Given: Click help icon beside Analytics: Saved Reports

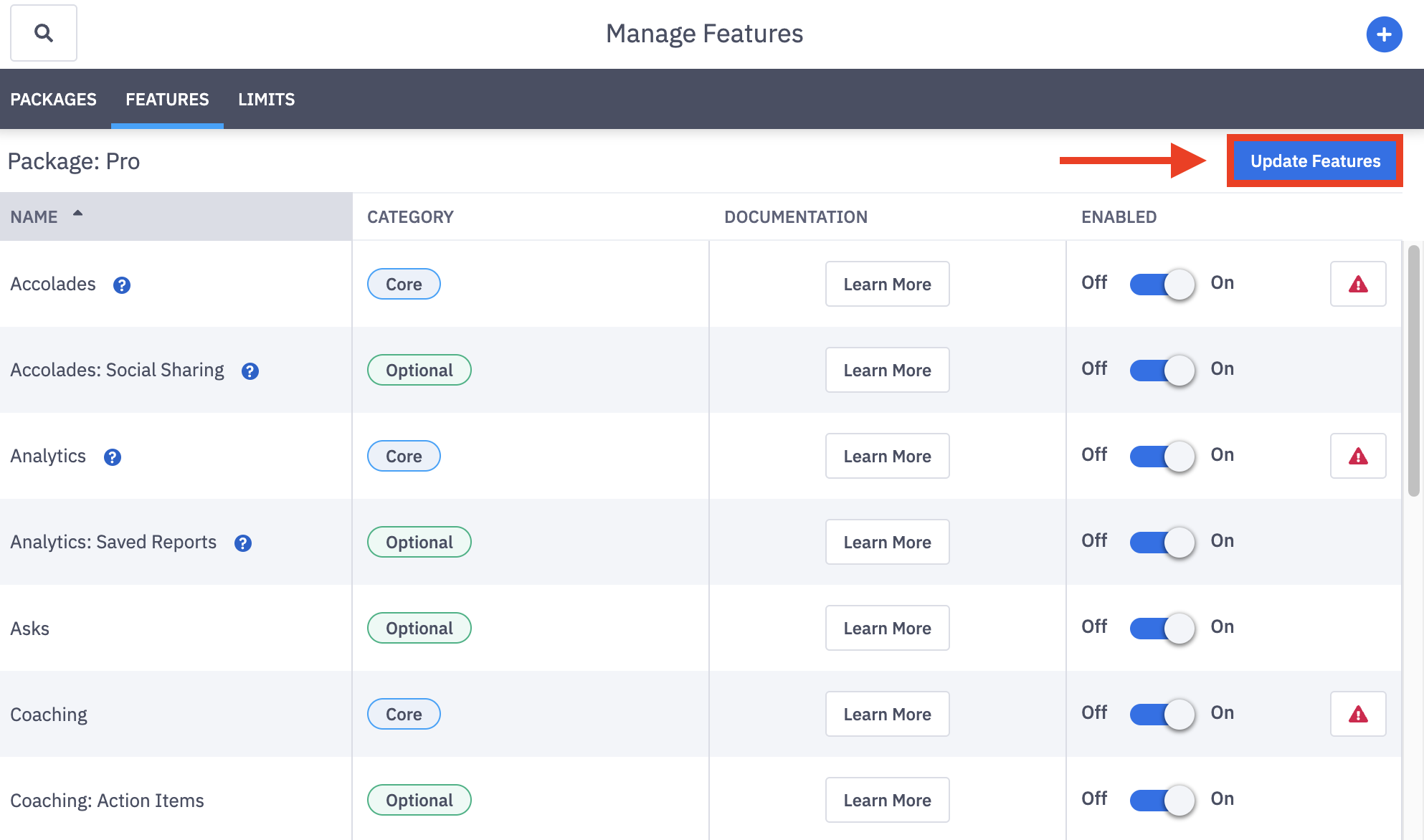Looking at the screenshot, I should coord(243,543).
